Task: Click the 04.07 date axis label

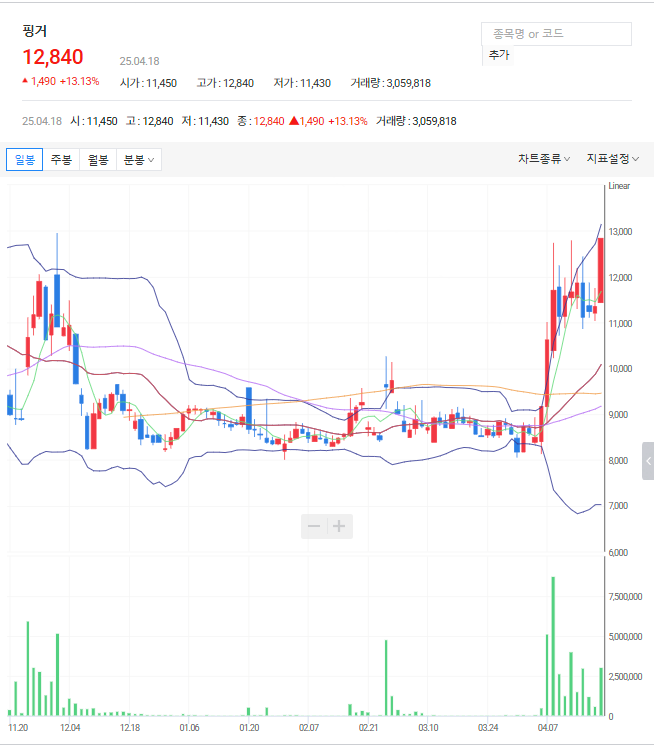Action: coord(548,727)
